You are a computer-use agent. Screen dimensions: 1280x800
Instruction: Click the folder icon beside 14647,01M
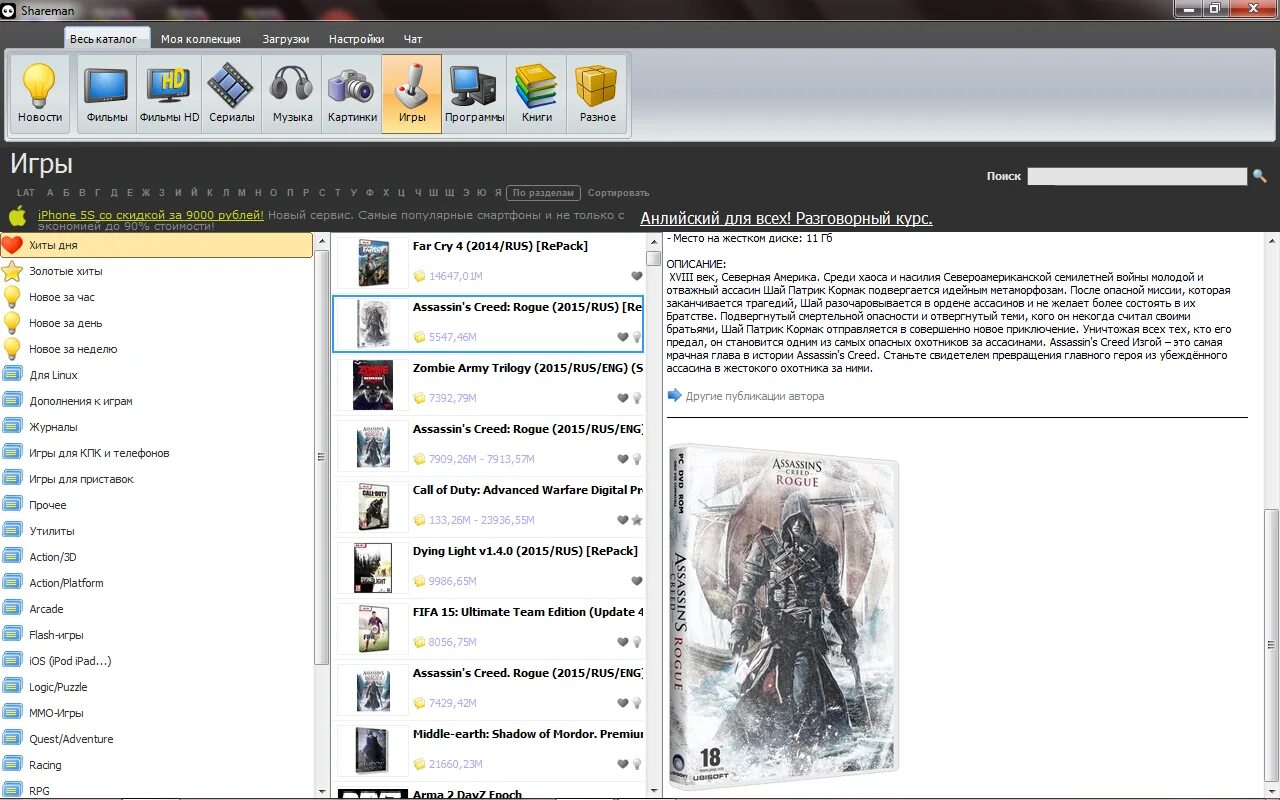[420, 276]
